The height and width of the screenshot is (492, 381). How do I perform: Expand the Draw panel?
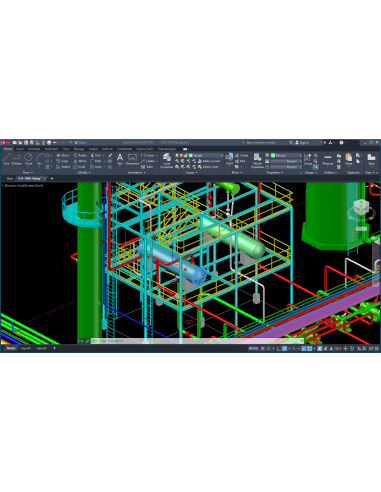click(x=28, y=173)
